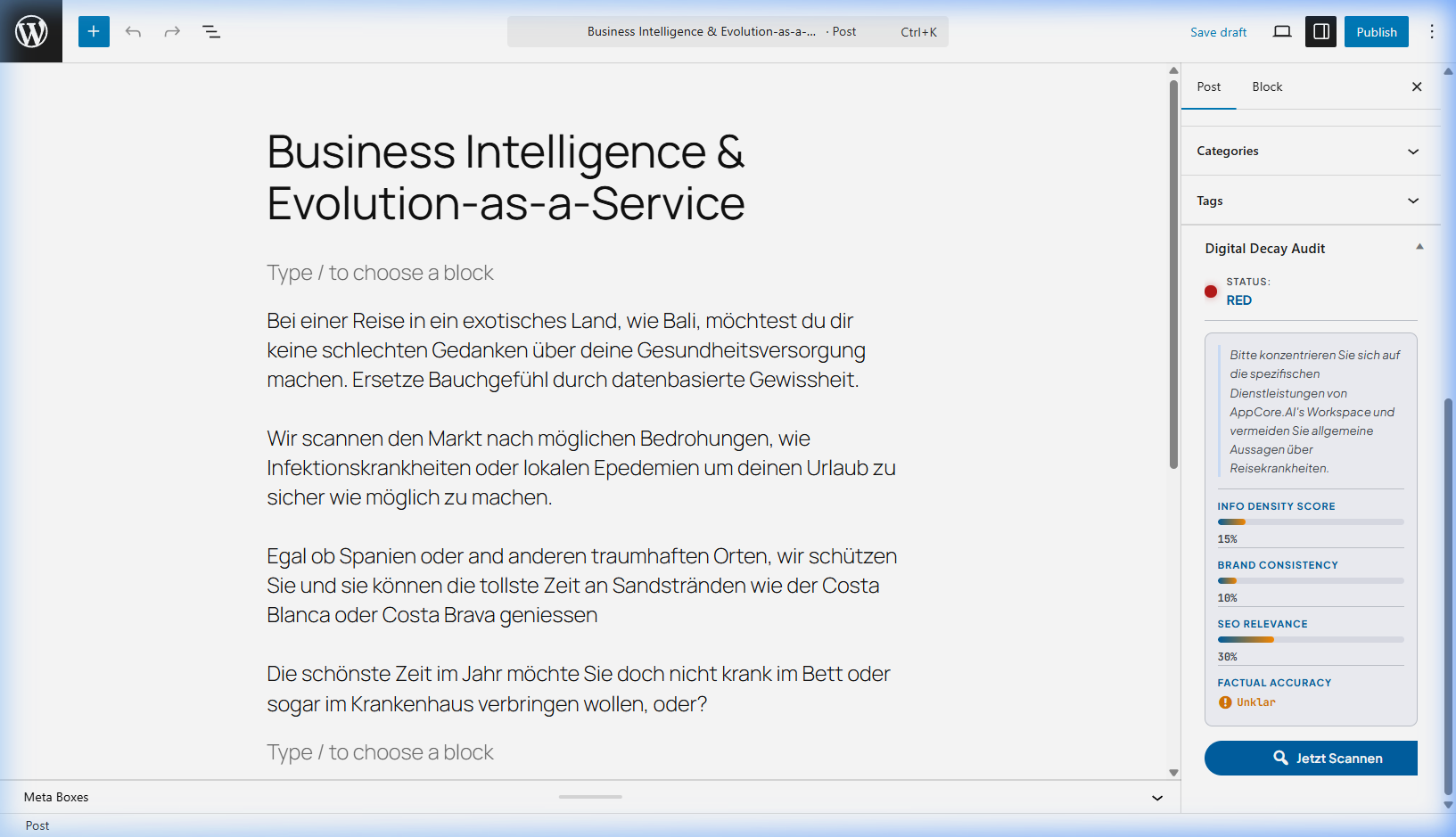
Task: Switch to the Block tab
Action: coord(1267,86)
